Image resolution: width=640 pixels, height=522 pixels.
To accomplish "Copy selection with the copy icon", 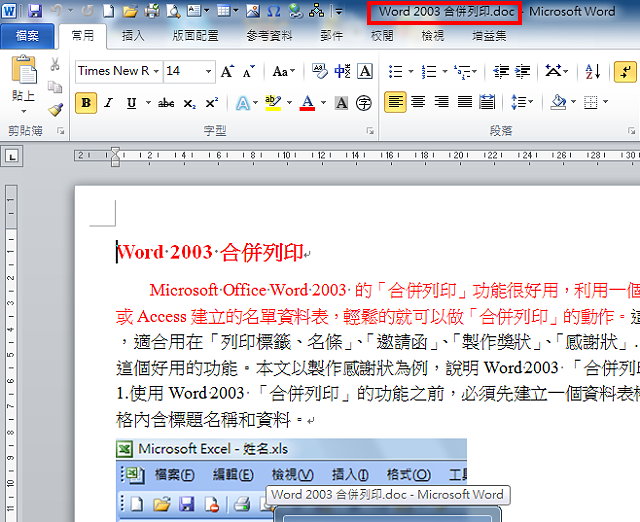I will coord(55,87).
